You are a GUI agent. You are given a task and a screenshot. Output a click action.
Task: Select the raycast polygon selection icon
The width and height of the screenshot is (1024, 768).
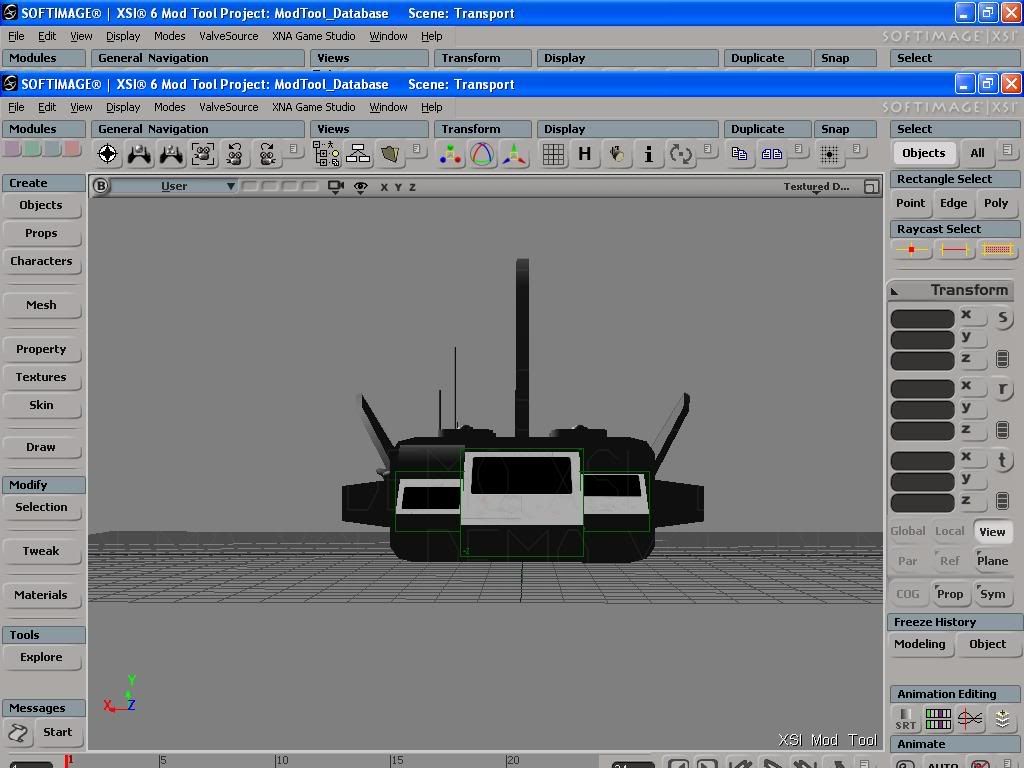(997, 249)
